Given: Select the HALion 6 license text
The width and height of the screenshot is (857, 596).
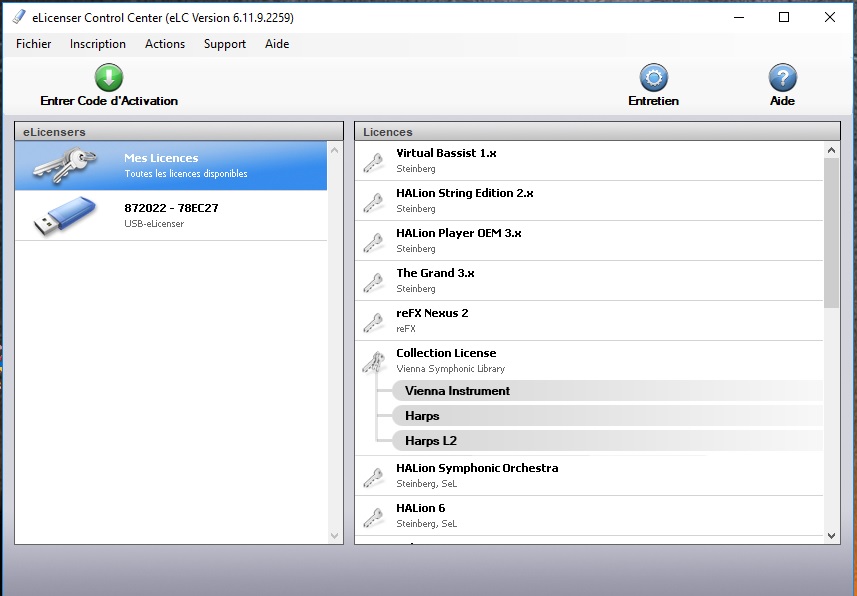Looking at the screenshot, I should pyautogui.click(x=420, y=508).
